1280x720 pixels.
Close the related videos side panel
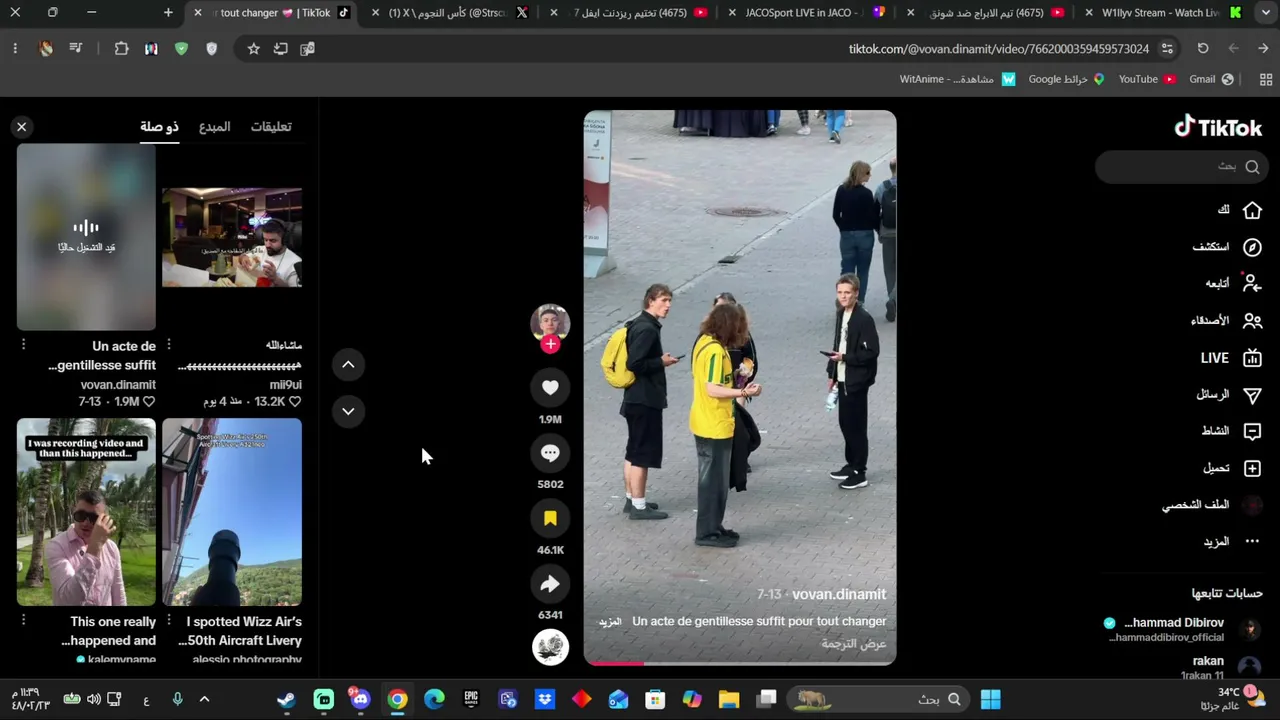coord(21,127)
